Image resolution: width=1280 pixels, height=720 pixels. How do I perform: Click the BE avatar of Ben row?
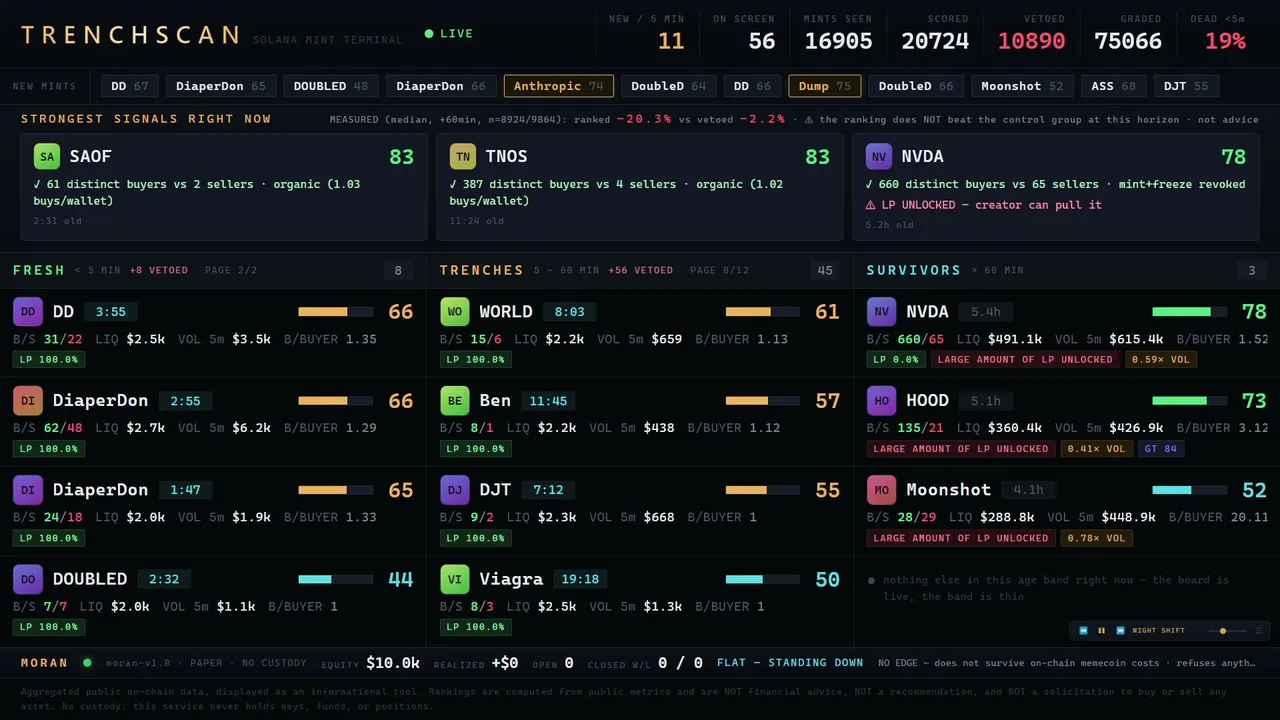coord(455,401)
